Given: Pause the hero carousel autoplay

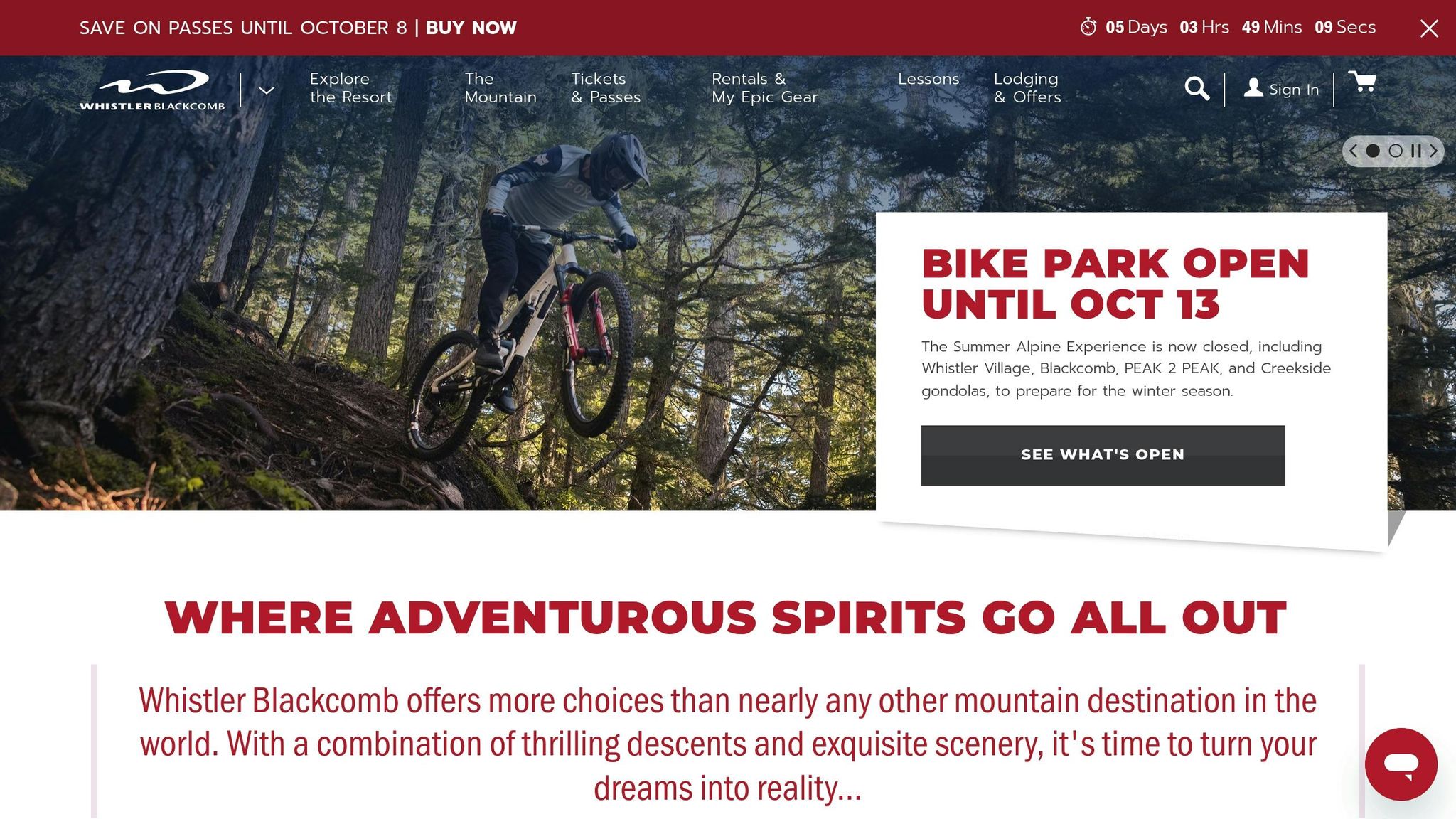Looking at the screenshot, I should tap(1416, 151).
